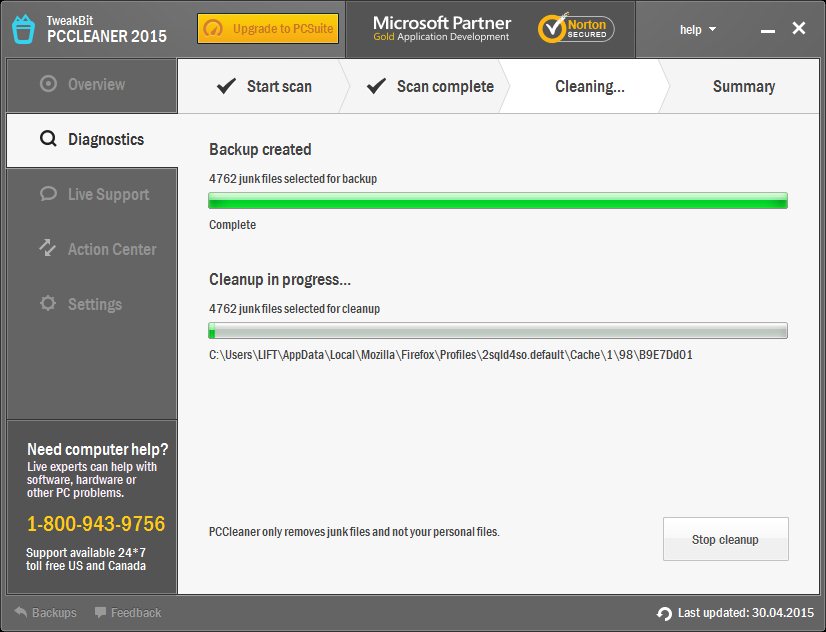Image resolution: width=826 pixels, height=632 pixels.
Task: Click the 'Complete' status text
Action: 232,225
